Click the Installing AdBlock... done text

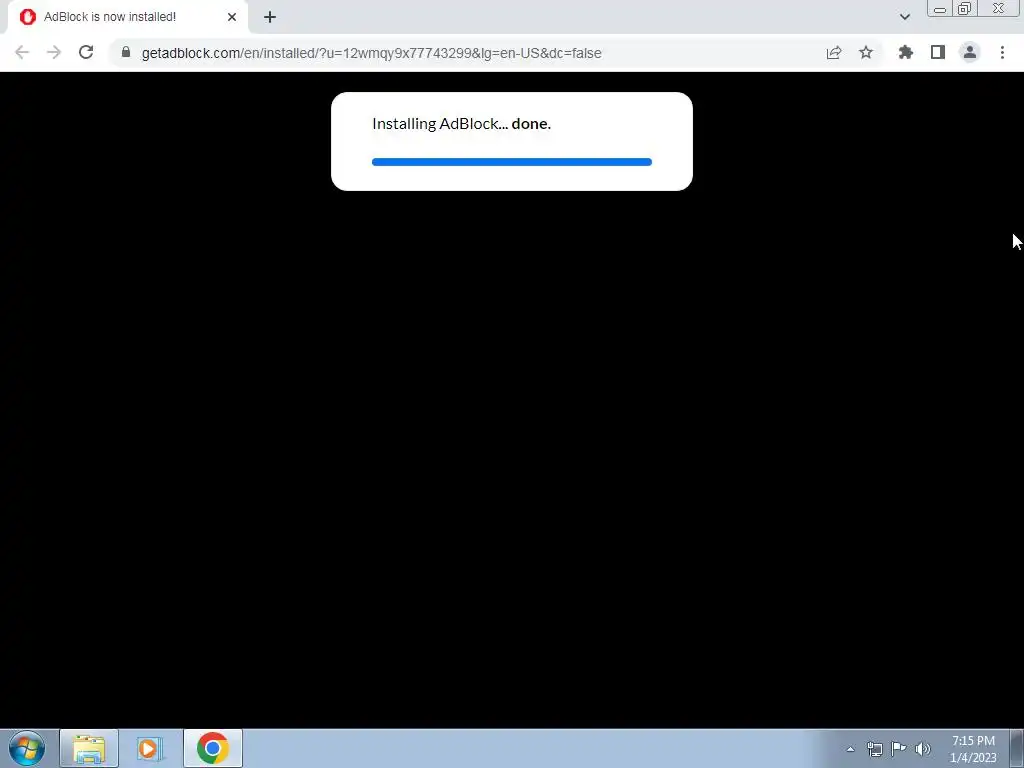tap(461, 123)
